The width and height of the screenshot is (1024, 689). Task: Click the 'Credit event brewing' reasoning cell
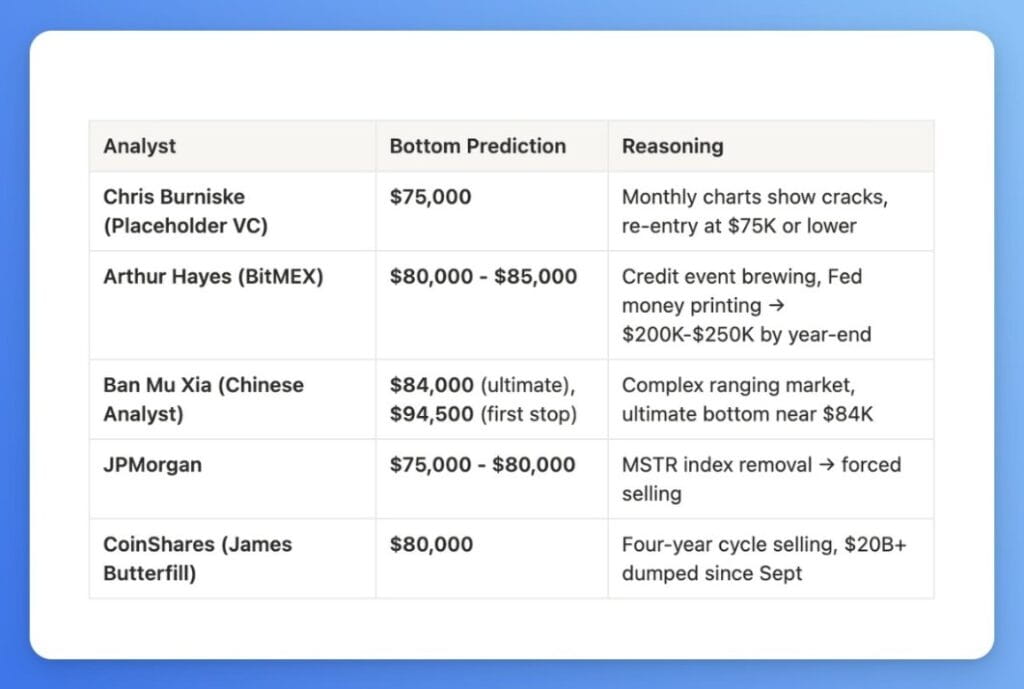pyautogui.click(x=746, y=305)
